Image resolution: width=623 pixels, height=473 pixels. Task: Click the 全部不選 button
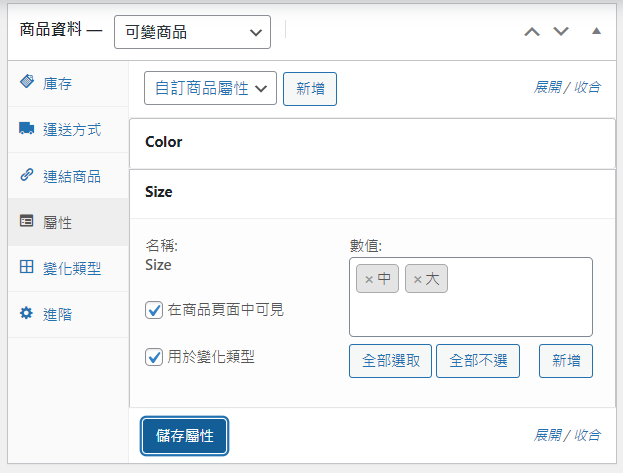pos(478,361)
